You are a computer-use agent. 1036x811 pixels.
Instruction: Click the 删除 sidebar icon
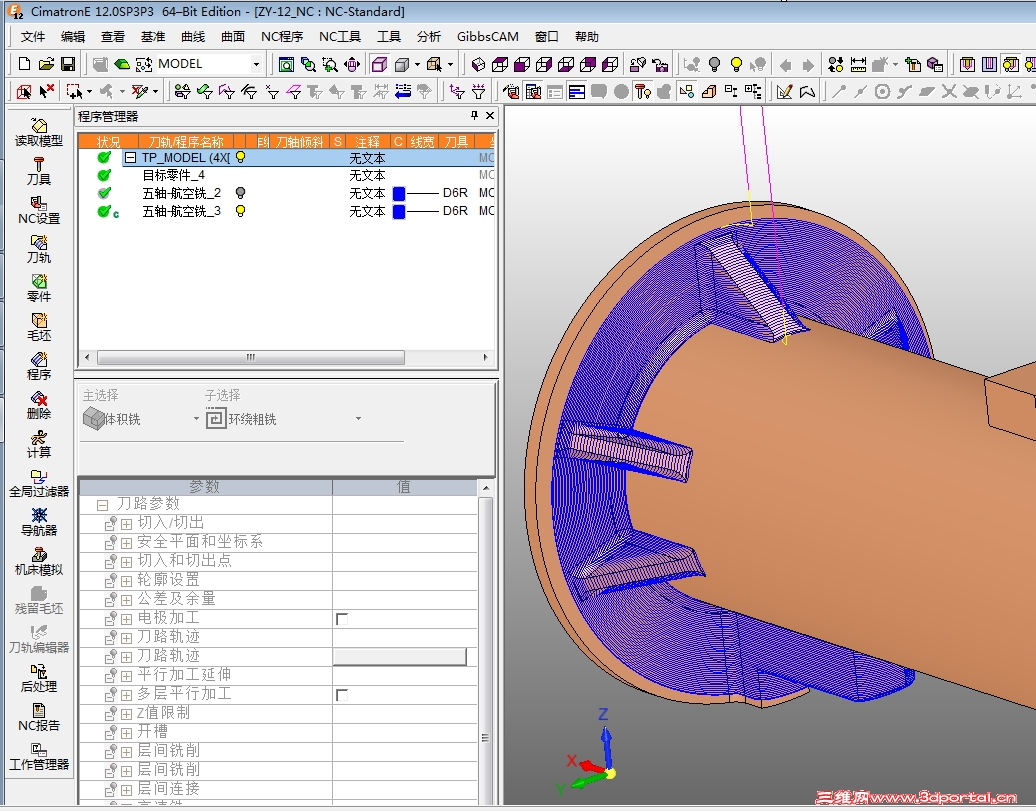pos(38,405)
